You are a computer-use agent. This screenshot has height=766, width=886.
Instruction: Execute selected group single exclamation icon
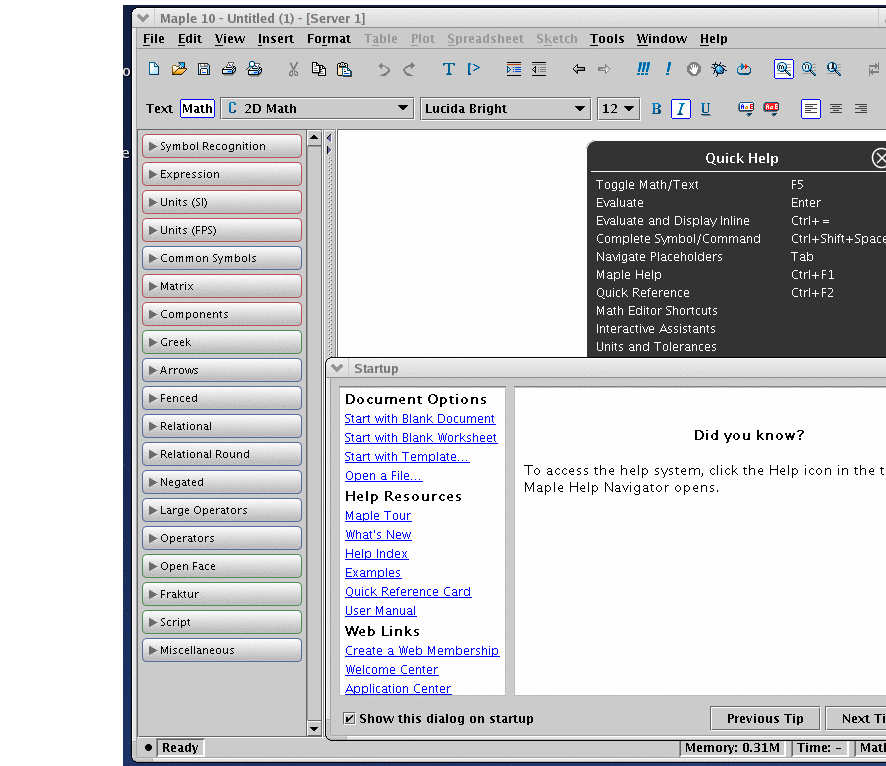668,69
